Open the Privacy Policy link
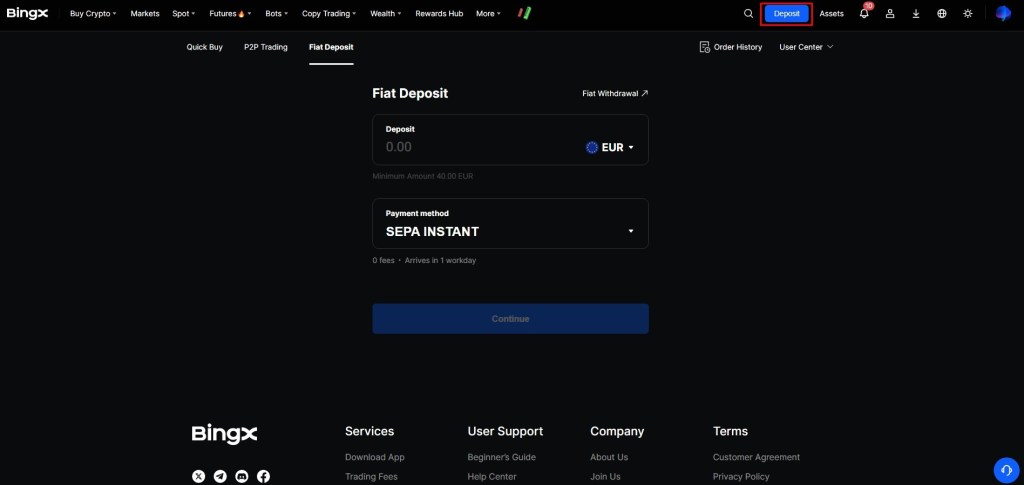Viewport: 1024px width, 485px height. pos(741,477)
